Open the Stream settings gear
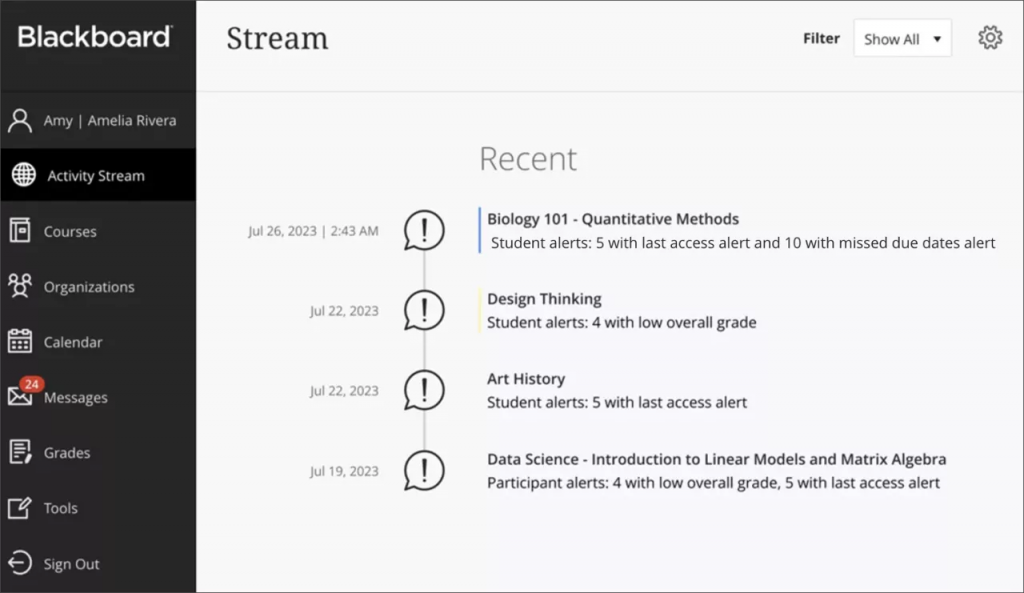The image size is (1024, 593). (x=990, y=37)
